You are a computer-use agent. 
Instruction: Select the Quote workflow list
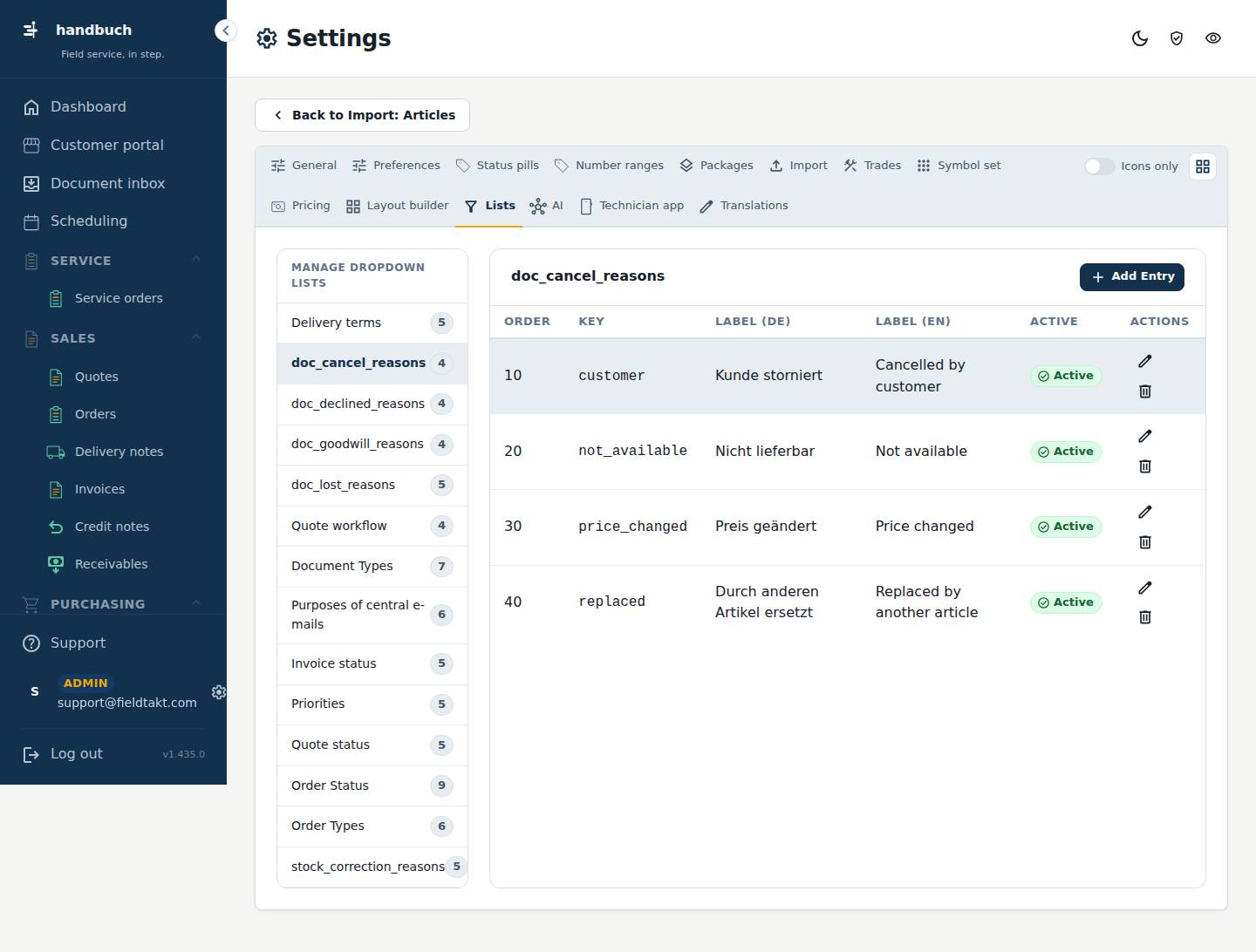tap(372, 526)
